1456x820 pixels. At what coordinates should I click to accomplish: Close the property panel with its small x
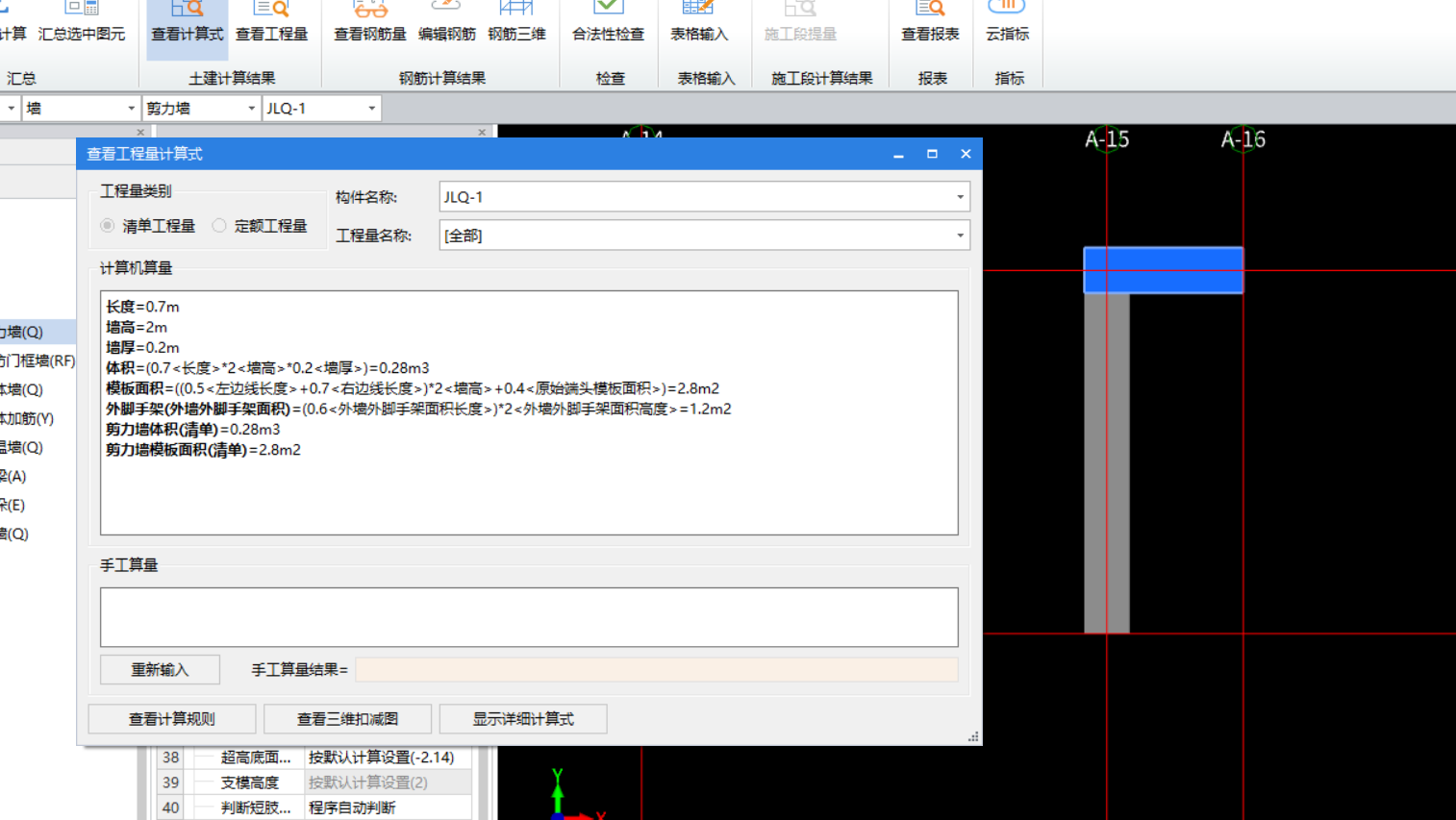pyautogui.click(x=482, y=133)
